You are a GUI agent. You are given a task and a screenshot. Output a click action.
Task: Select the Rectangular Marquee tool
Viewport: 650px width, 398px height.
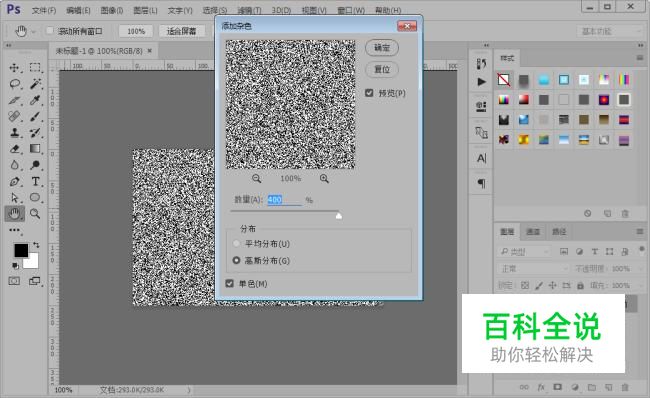[x=35, y=68]
